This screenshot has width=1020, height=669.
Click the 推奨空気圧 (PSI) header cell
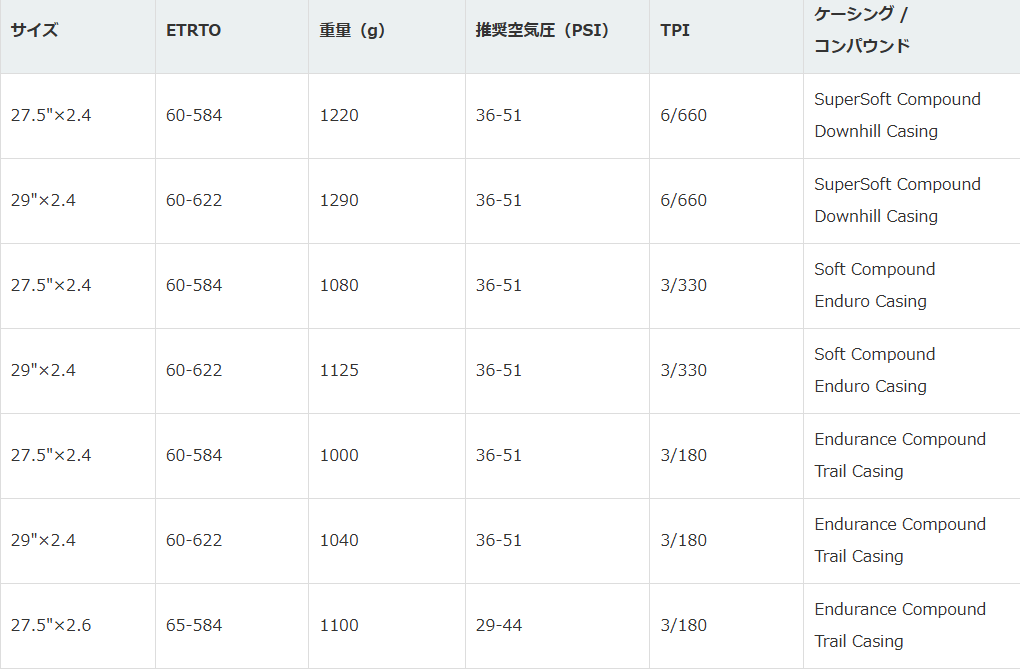[542, 30]
